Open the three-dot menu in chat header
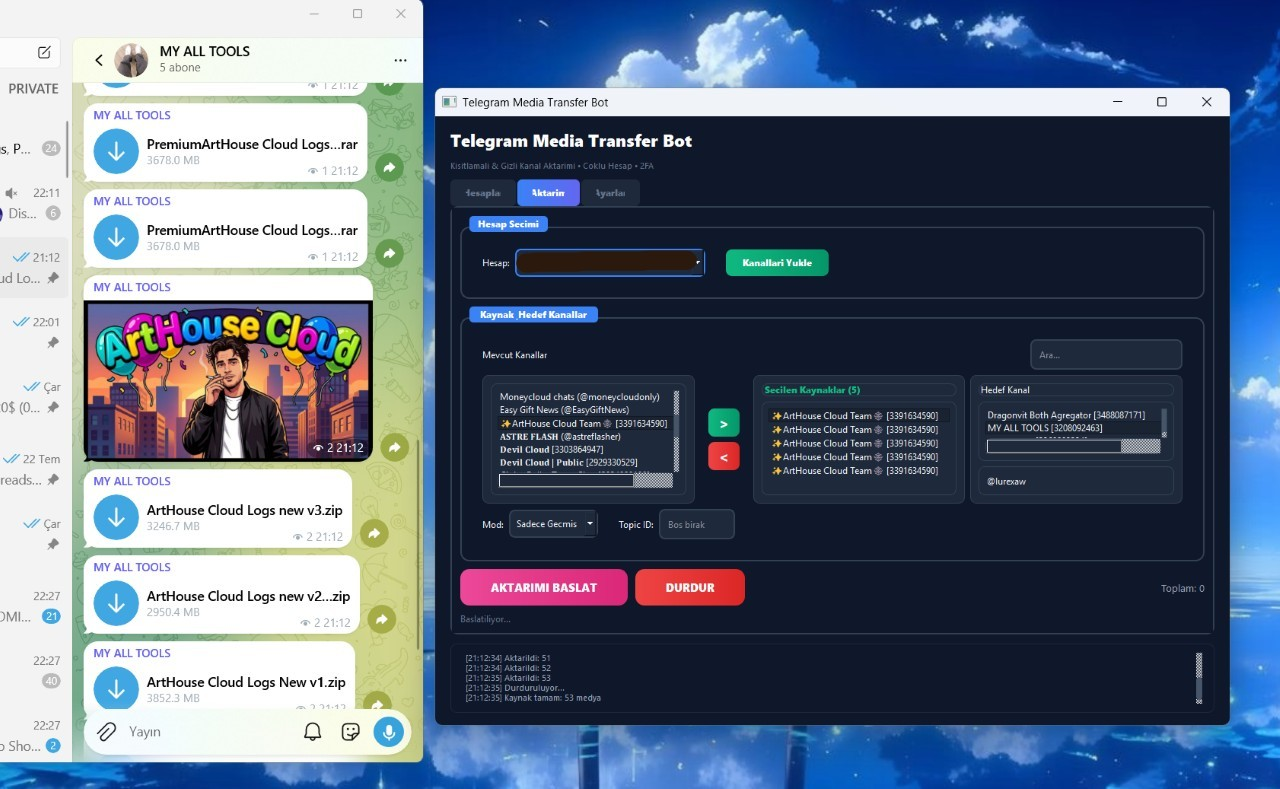 click(x=400, y=60)
